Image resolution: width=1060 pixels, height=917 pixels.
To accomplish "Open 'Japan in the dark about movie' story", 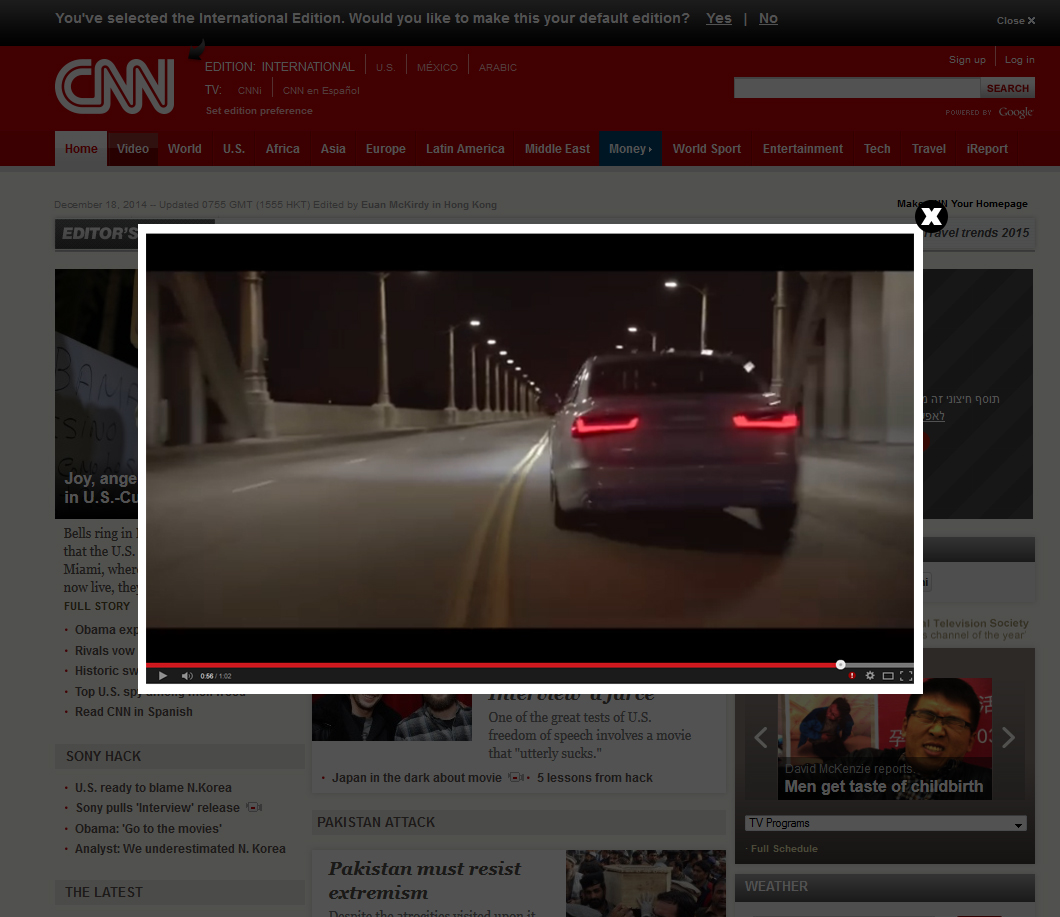I will (416, 778).
